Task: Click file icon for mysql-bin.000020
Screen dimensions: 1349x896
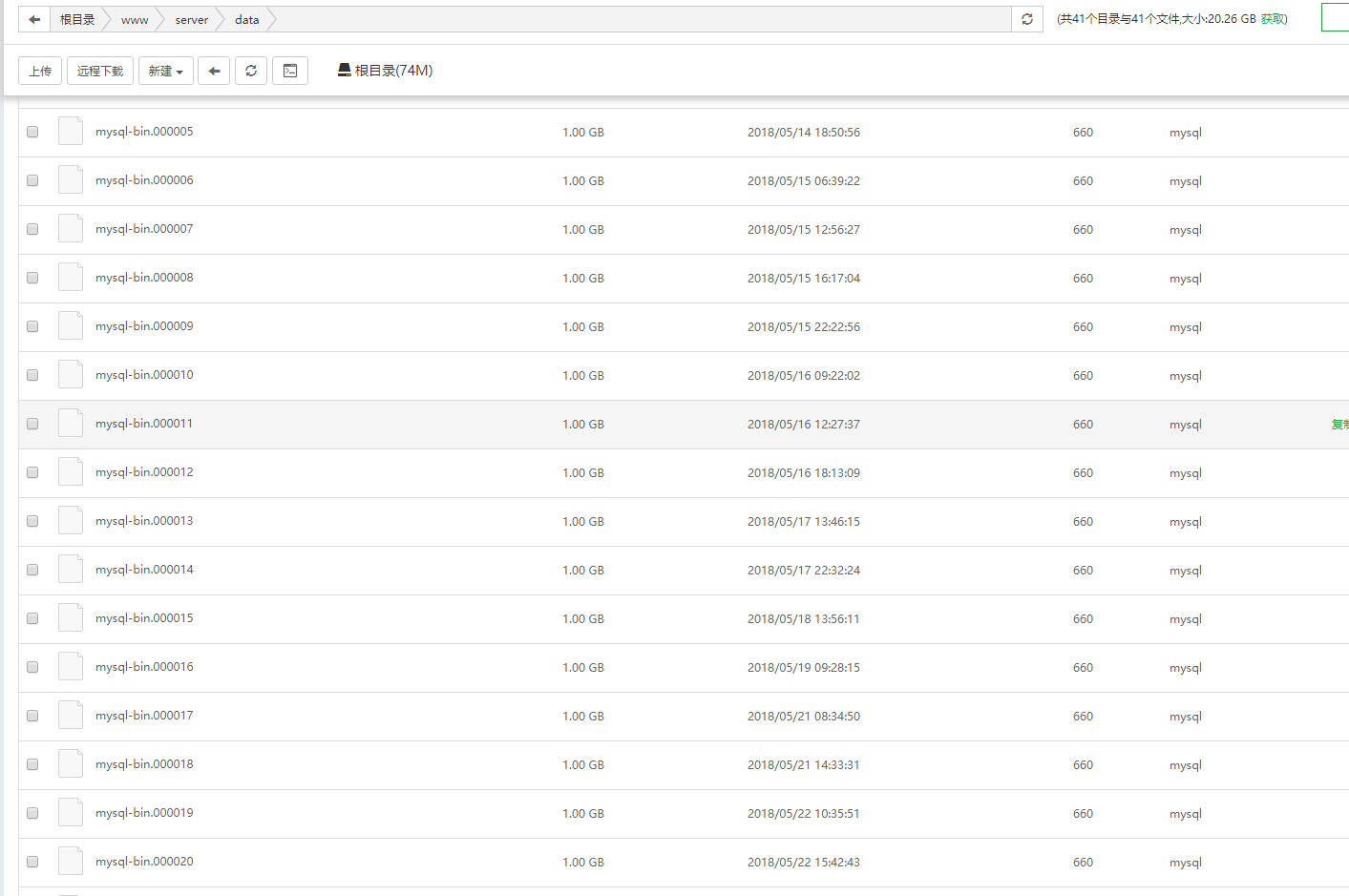Action: pos(71,861)
